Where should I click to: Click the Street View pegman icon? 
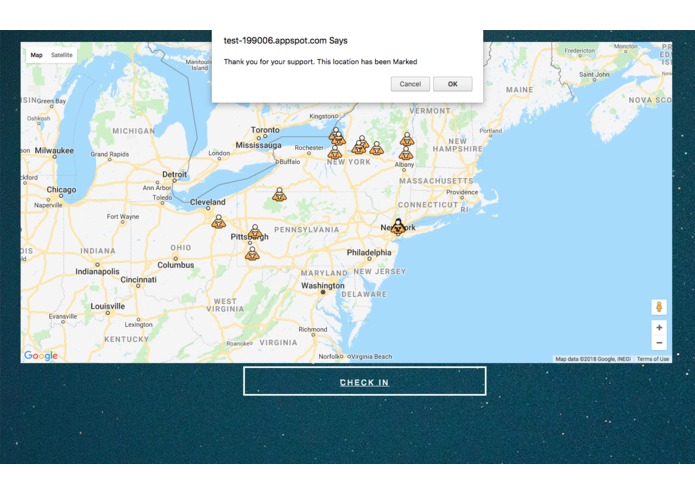[x=659, y=307]
